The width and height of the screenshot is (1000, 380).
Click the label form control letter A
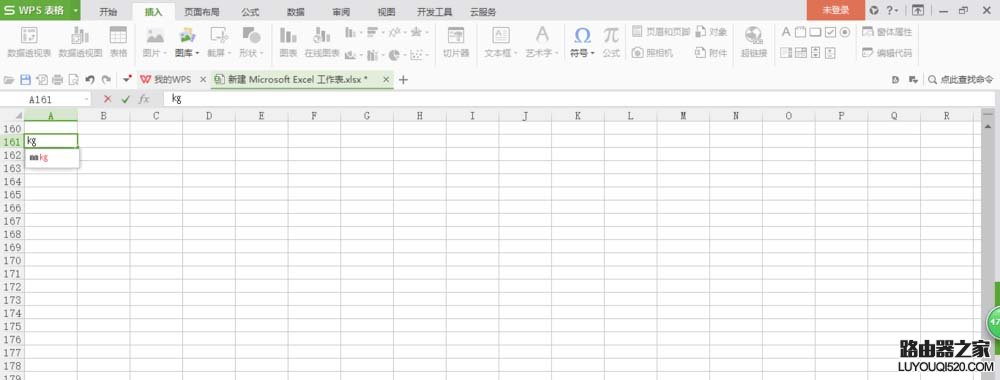click(786, 32)
